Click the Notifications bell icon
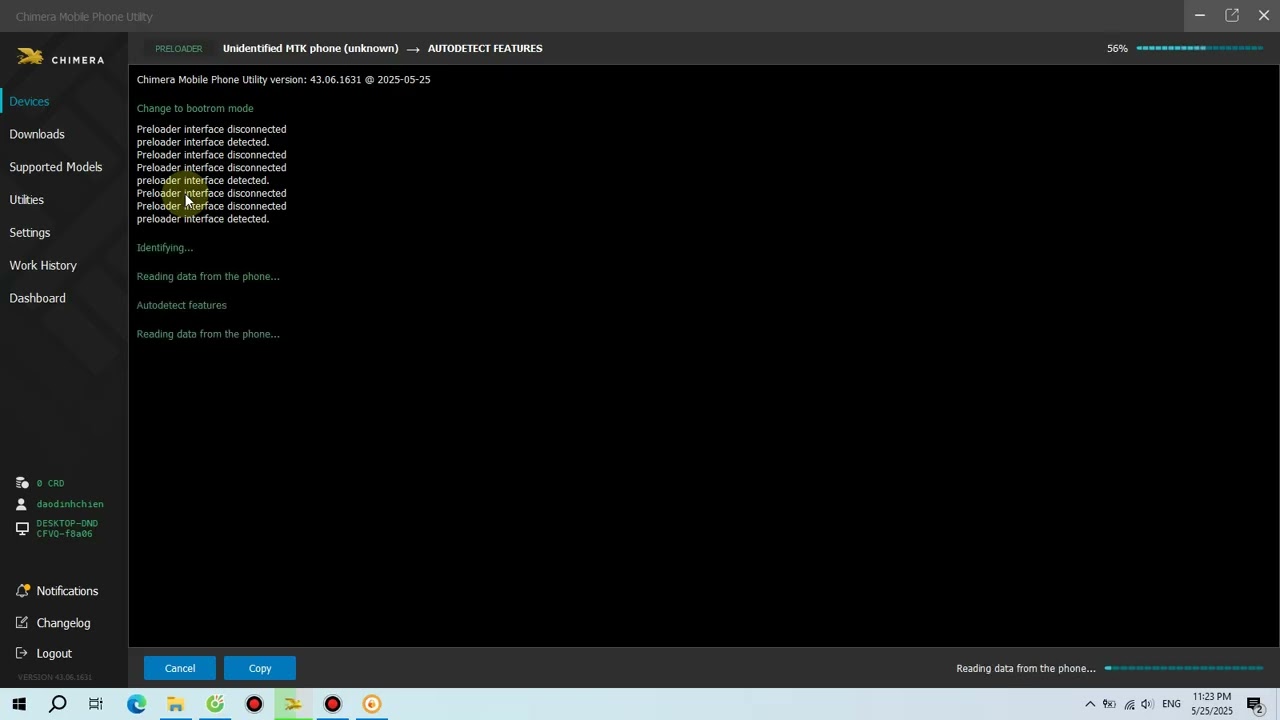Screen dimensions: 1280x720 point(22,591)
